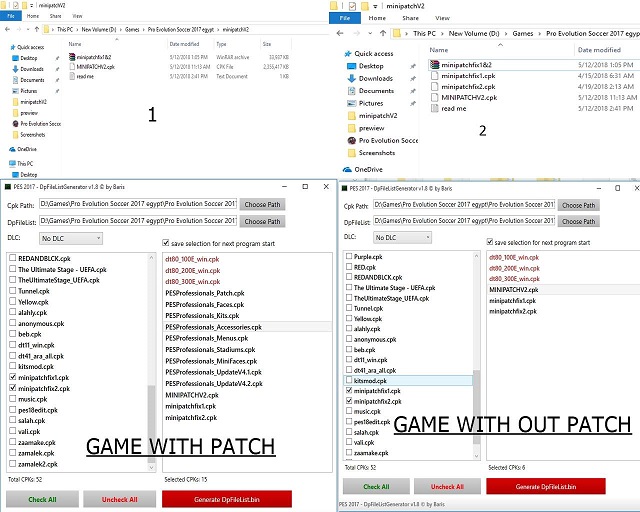The height and width of the screenshot is (512, 640).
Task: Expand chevron after This PC in right address bar
Action: coord(442,33)
